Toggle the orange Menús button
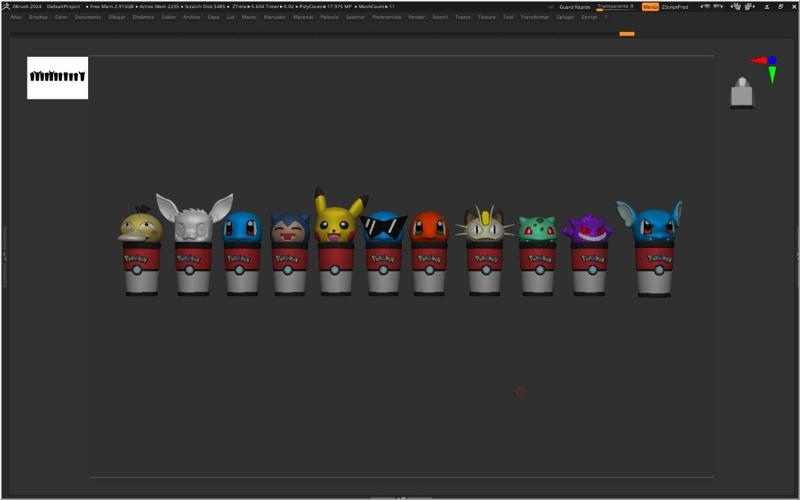The image size is (800, 500). coord(650,7)
